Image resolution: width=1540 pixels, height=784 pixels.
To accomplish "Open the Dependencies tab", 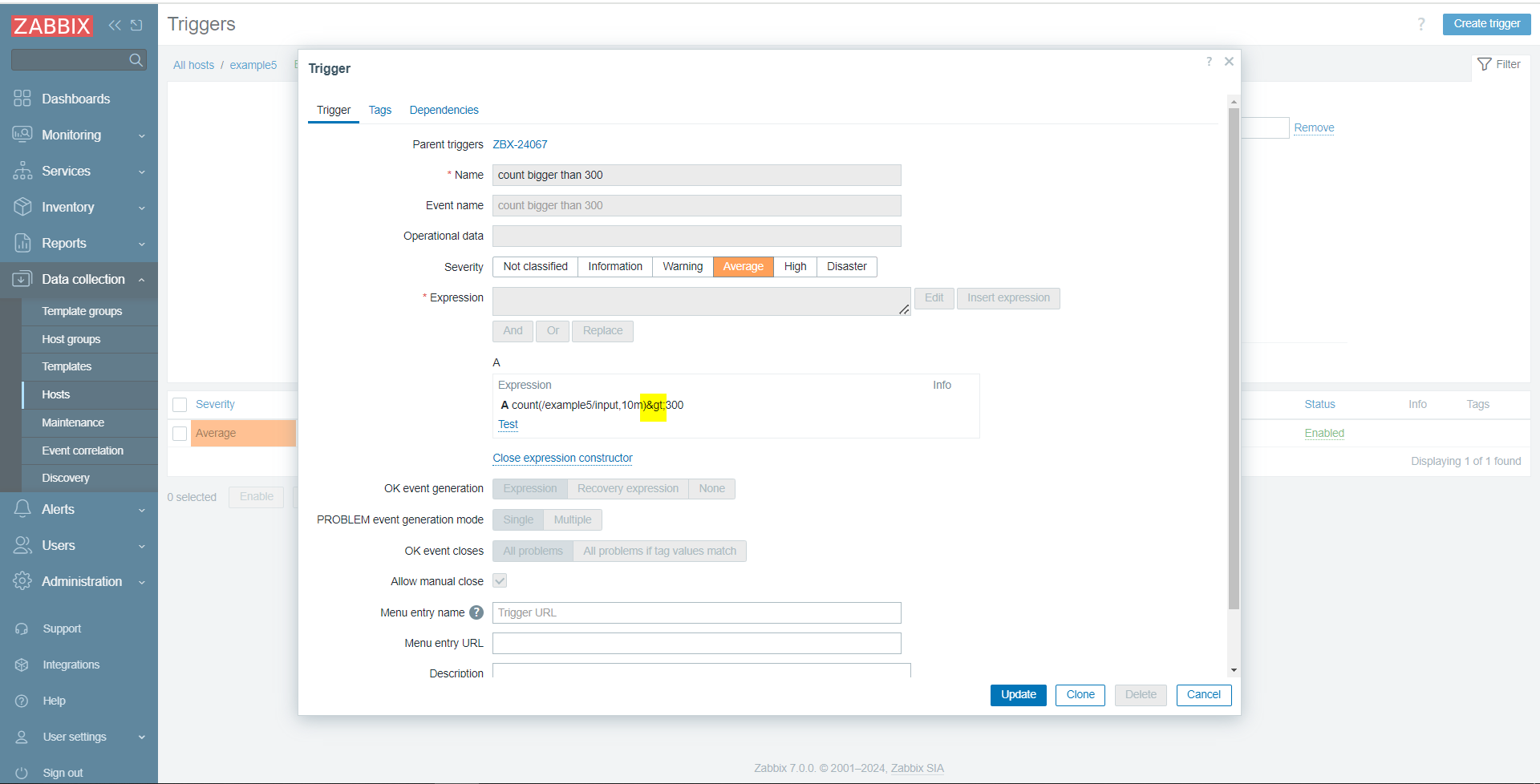I will point(444,110).
